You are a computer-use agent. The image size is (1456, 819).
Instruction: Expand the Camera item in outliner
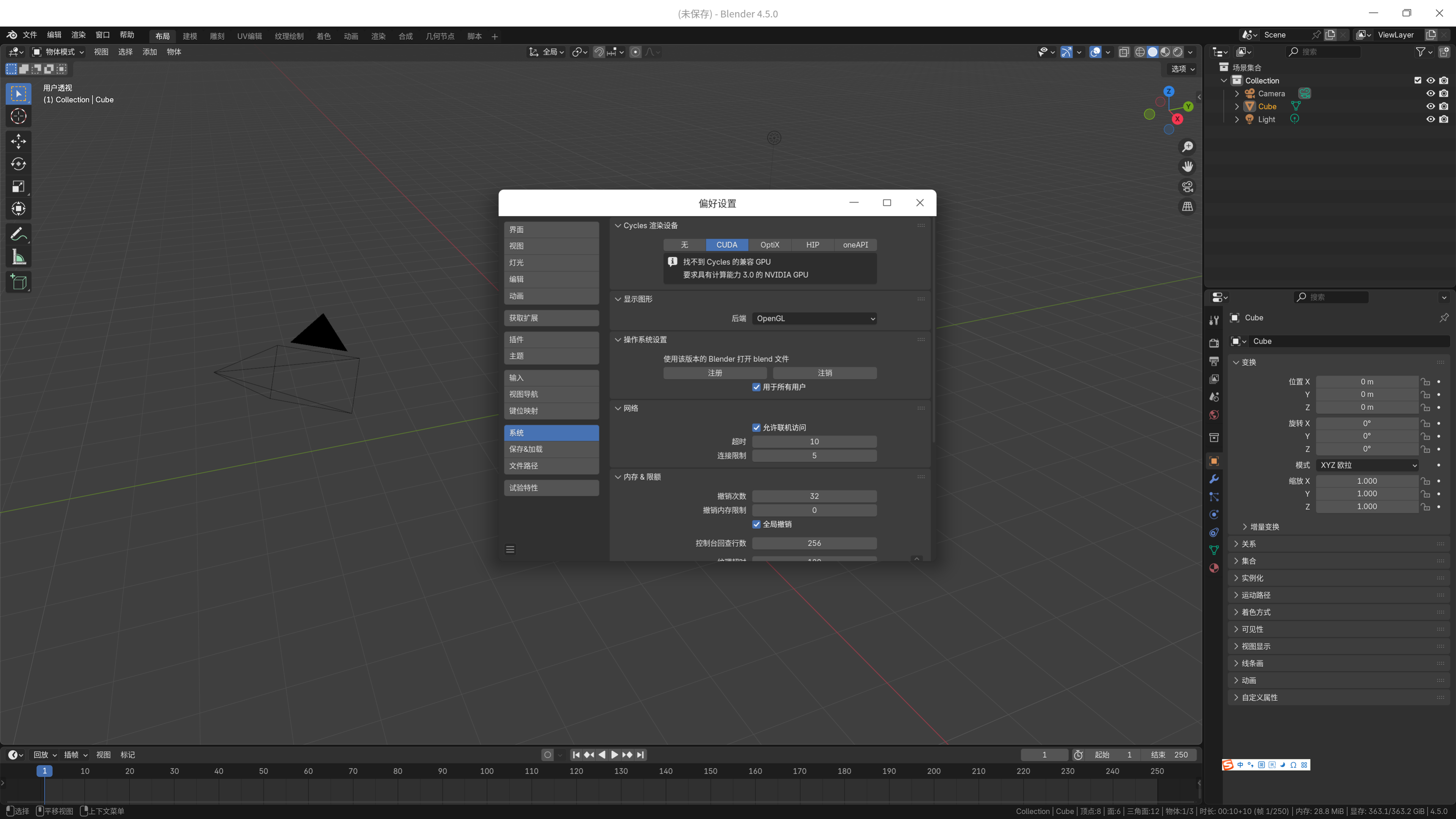(x=1237, y=94)
